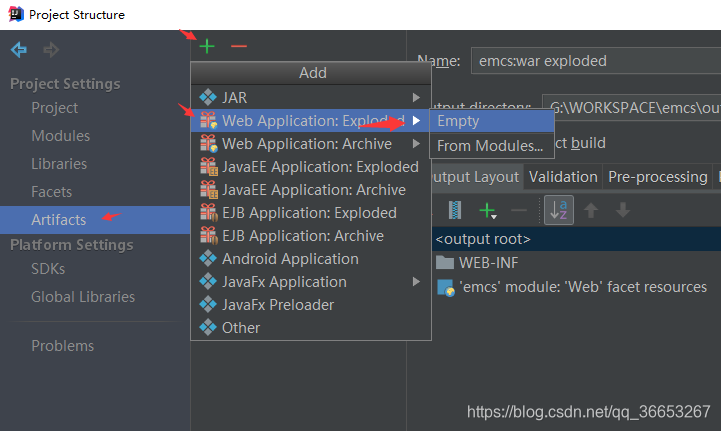Click the JavaEE Application: Exploded gift icon
Screen dimensions: 721x431
[x=209, y=167]
